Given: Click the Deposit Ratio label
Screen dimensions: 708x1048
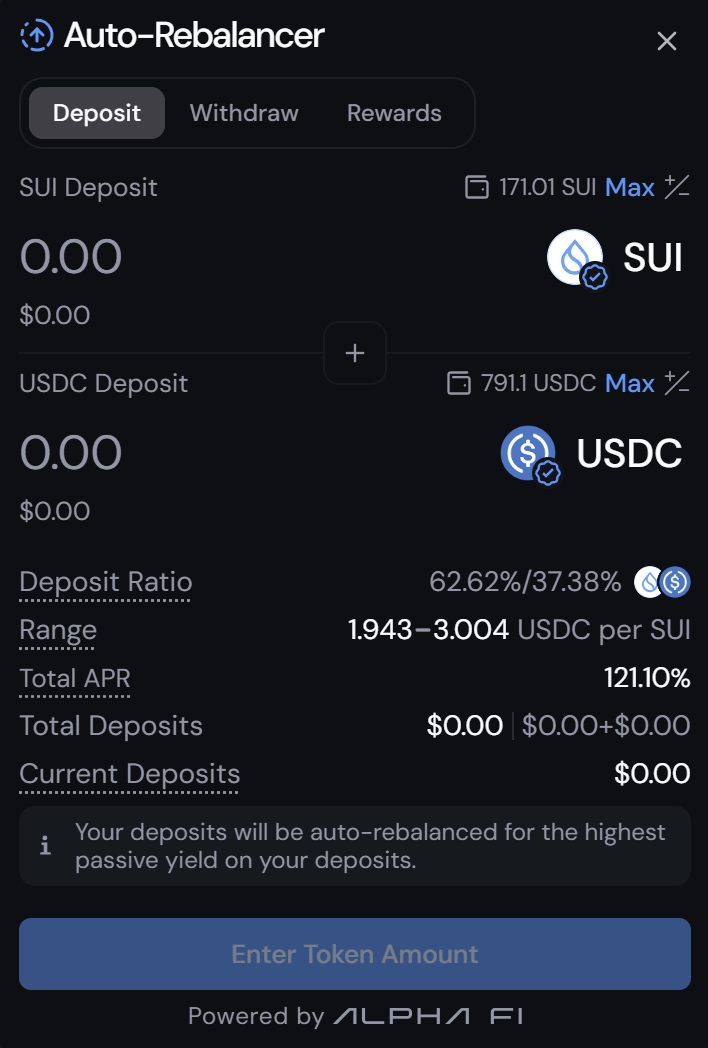Looking at the screenshot, I should point(106,582).
